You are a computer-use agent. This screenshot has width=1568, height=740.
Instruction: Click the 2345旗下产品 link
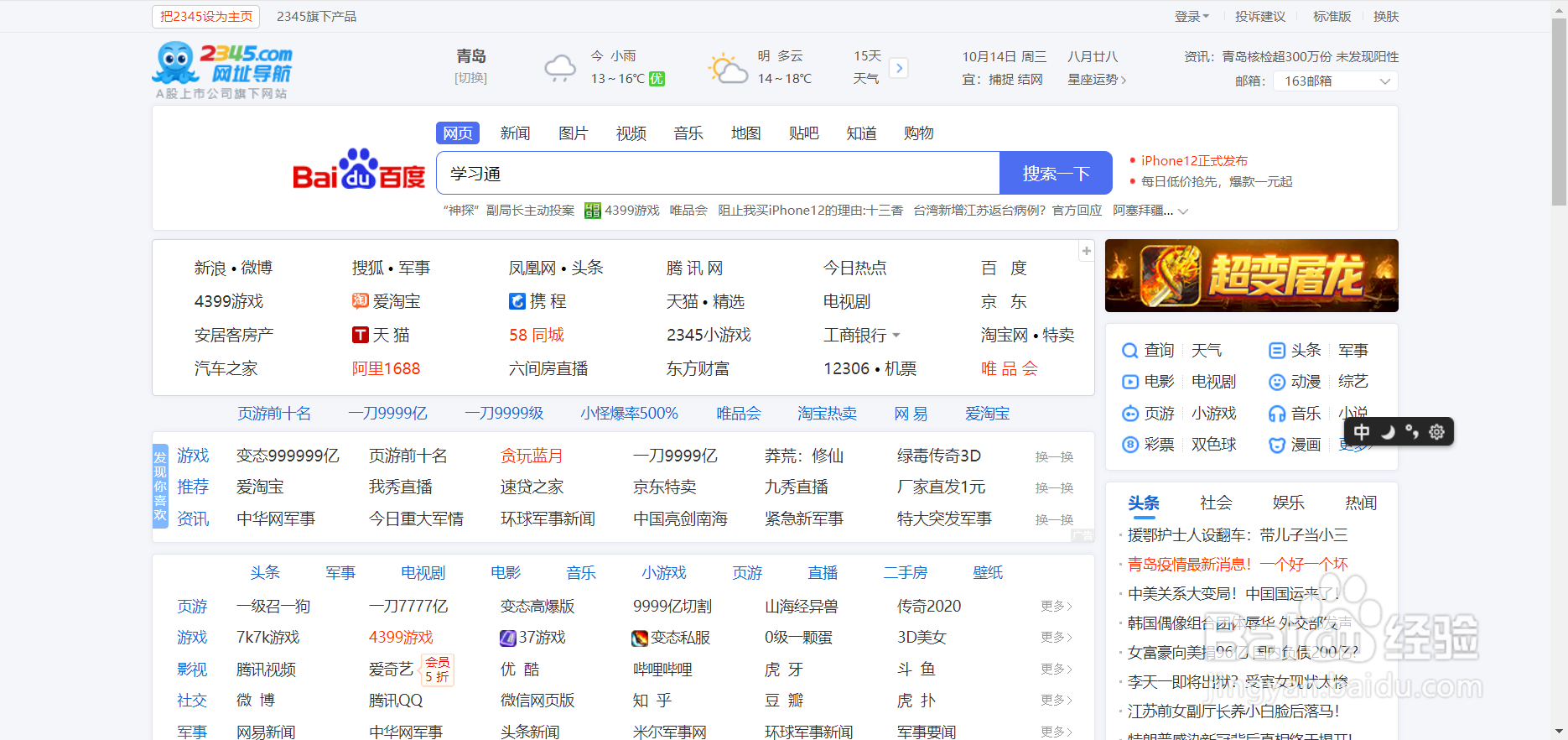316,17
